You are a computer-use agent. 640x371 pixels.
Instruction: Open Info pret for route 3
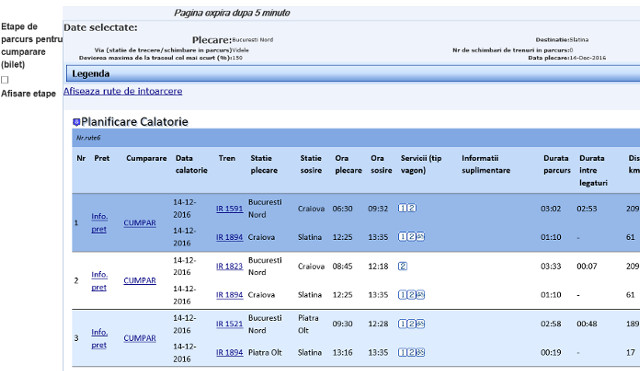[99, 338]
